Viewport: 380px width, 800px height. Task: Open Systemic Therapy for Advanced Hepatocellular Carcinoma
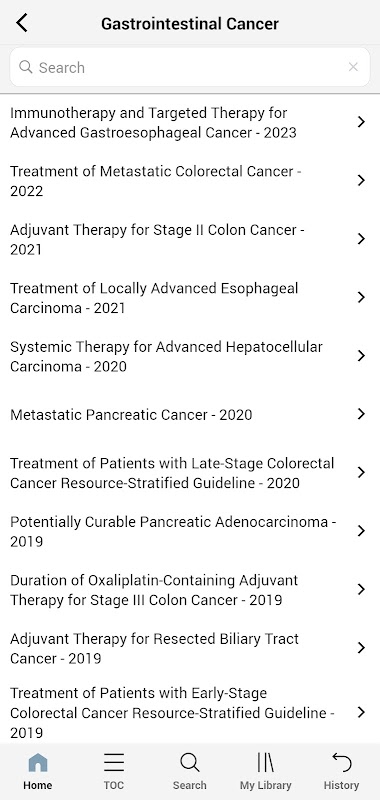tap(190, 356)
